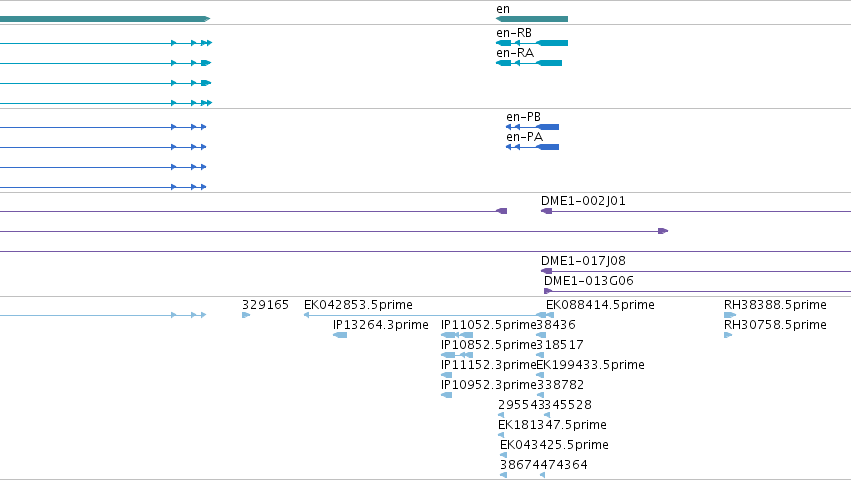Select the IP13264.3prime EST label
The image size is (851, 480).
tap(380, 325)
